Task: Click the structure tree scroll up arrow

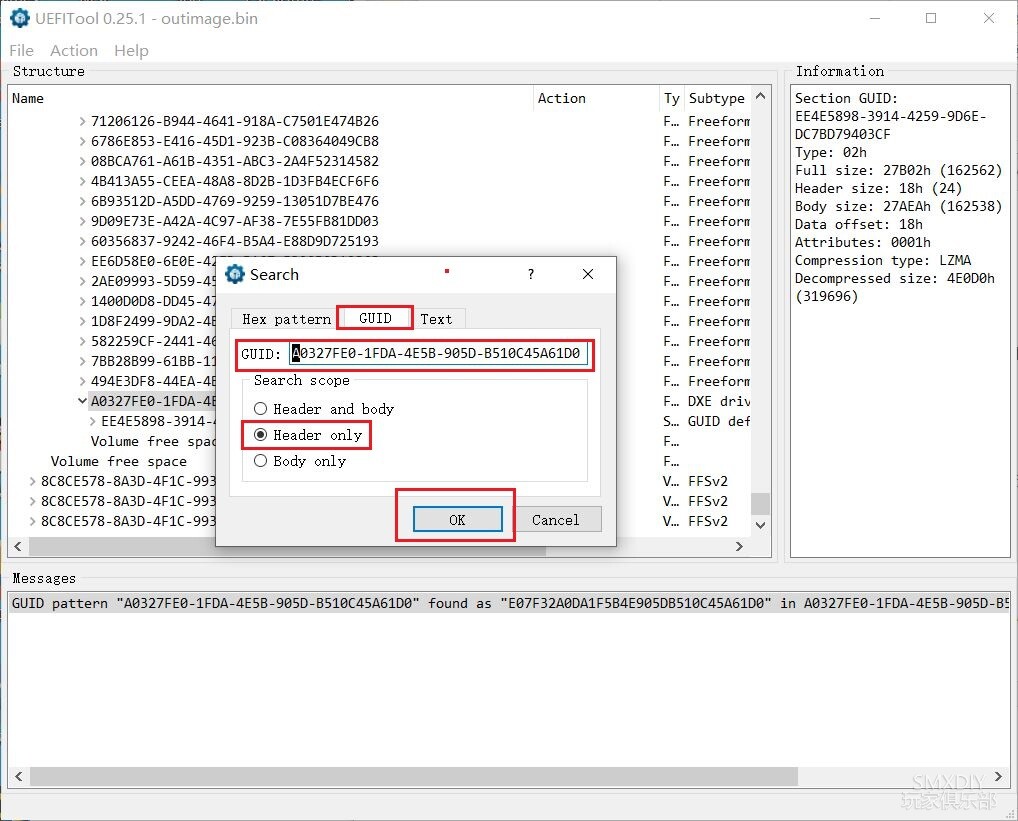Action: (760, 96)
